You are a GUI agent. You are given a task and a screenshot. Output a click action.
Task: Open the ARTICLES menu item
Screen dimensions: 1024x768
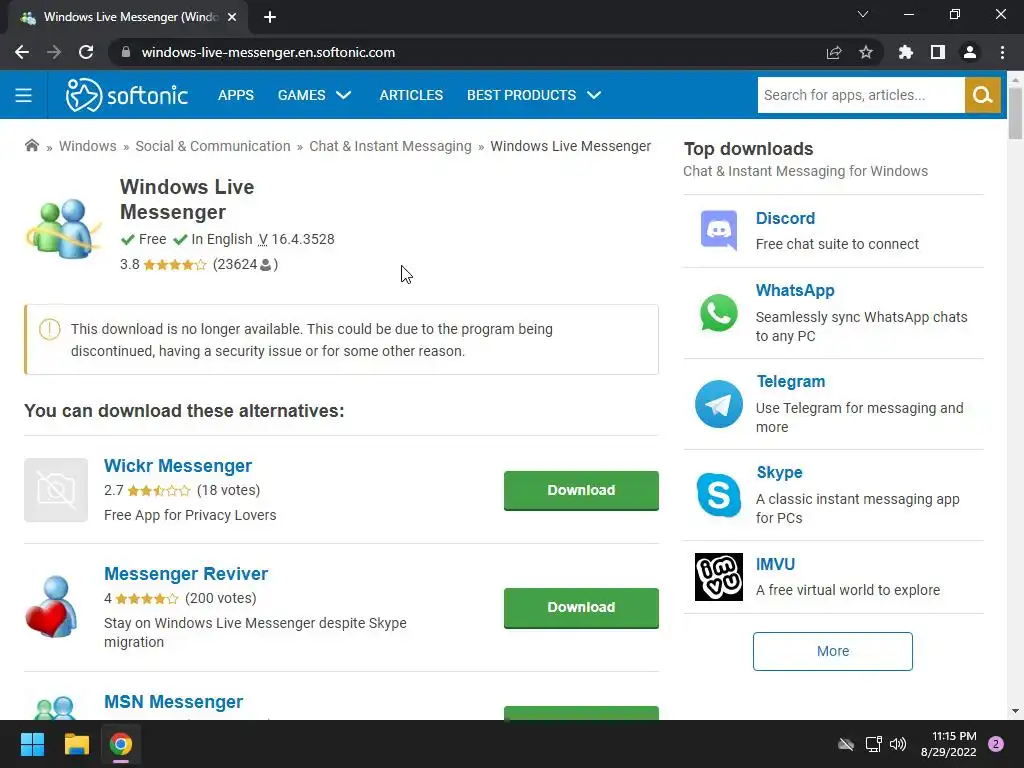click(x=411, y=95)
